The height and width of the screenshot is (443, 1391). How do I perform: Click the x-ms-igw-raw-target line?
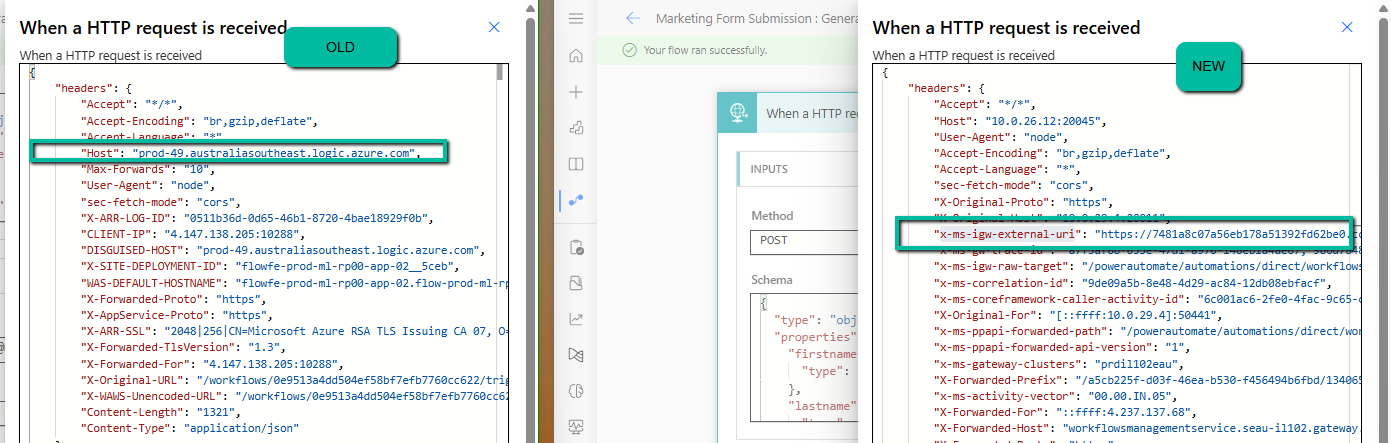tap(1147, 267)
